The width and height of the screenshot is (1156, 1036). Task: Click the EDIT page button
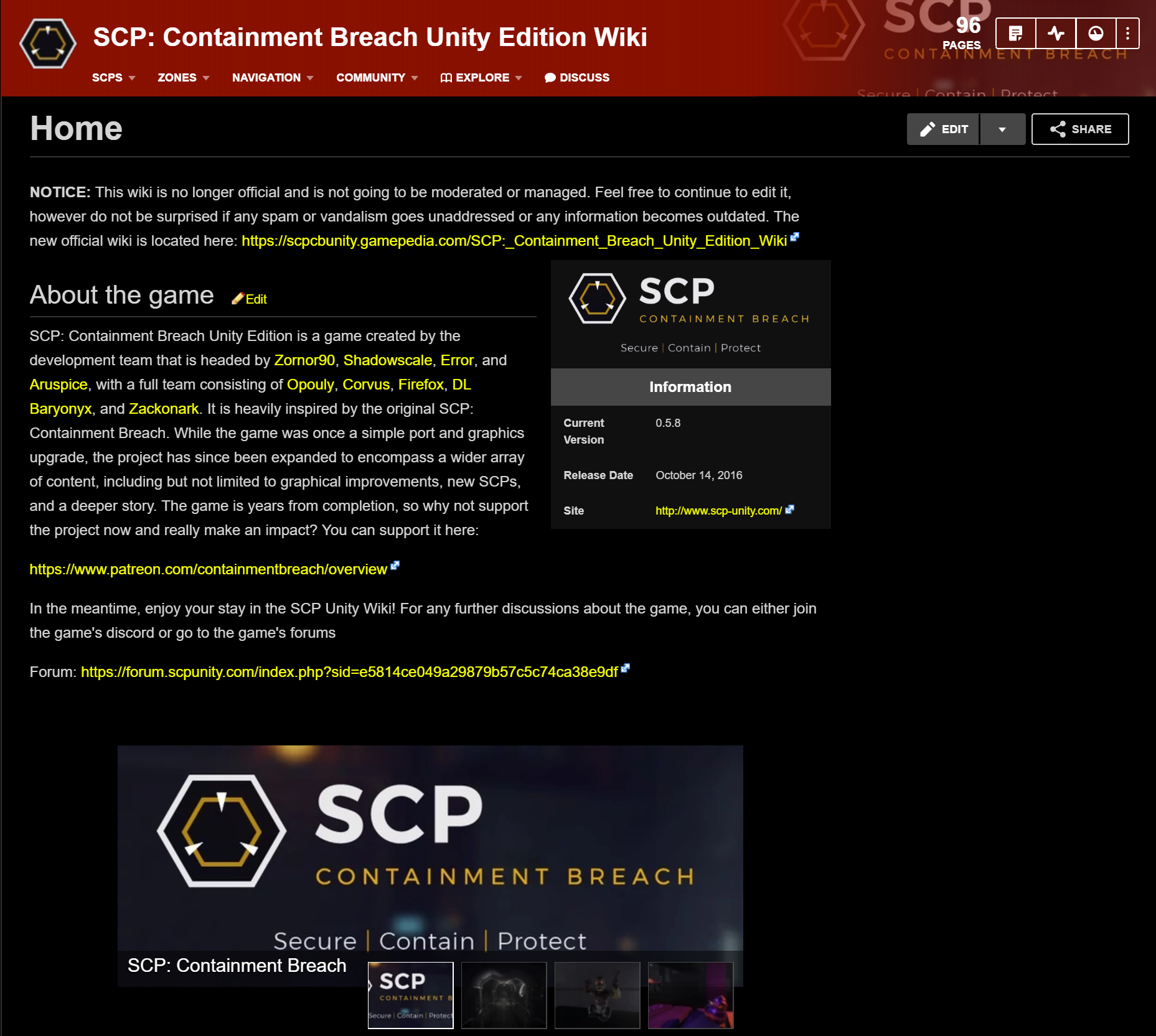(x=943, y=129)
